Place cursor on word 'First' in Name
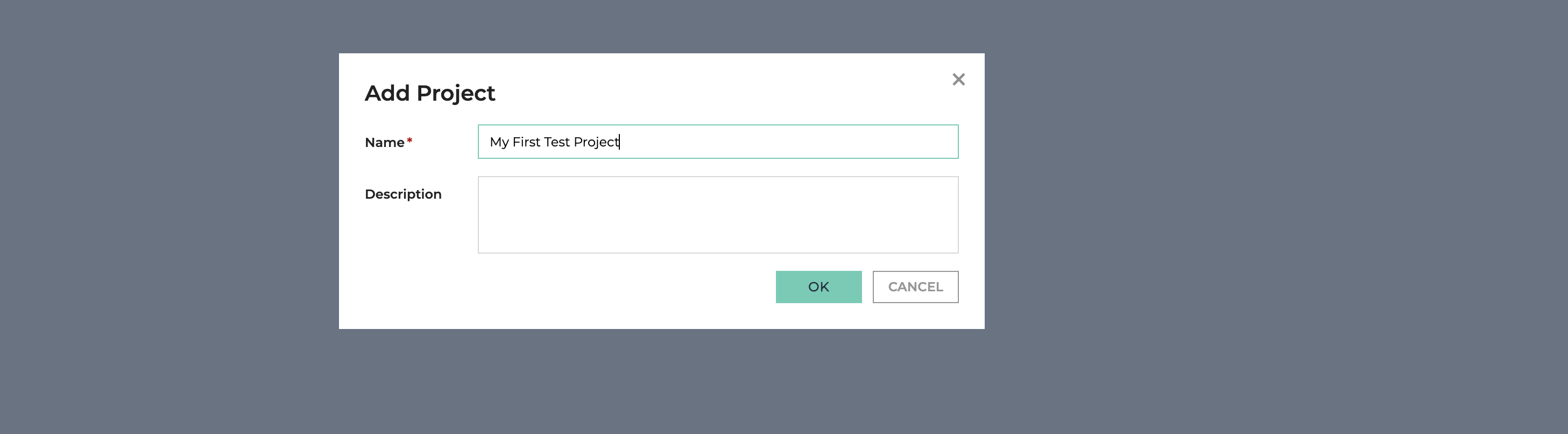The image size is (1568, 434). coord(526,142)
